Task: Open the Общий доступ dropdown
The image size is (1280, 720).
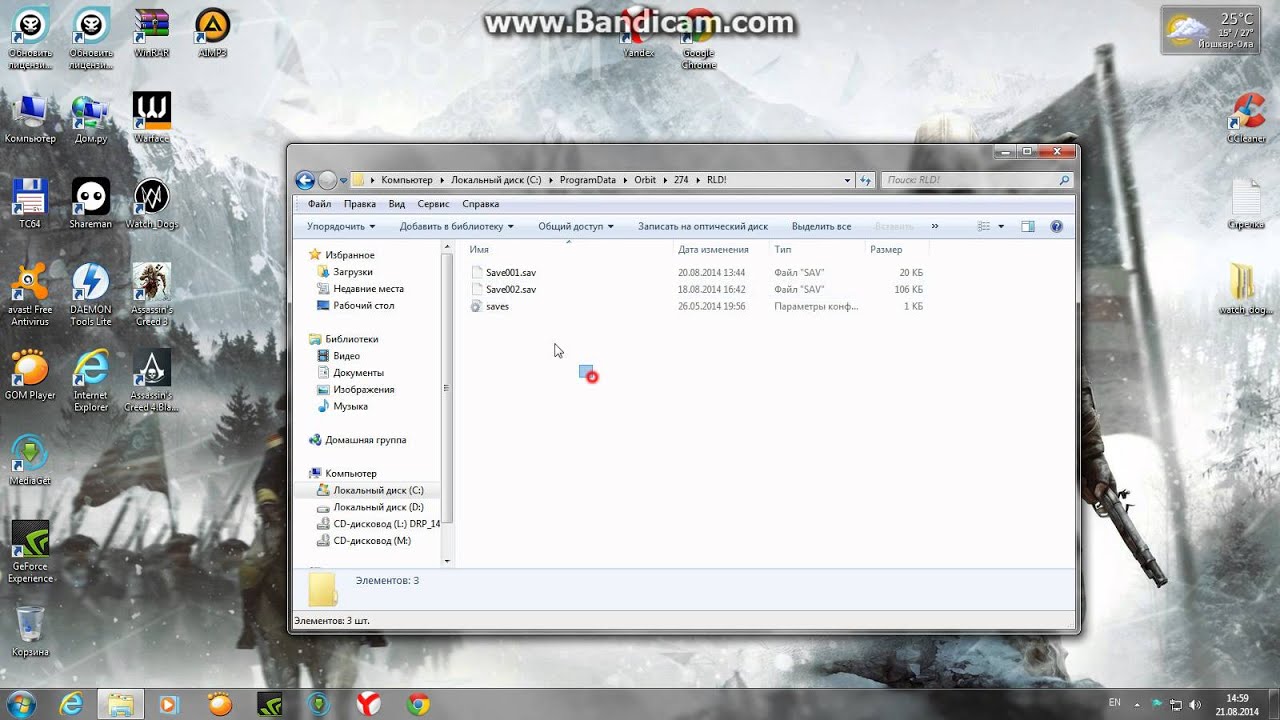Action: click(576, 227)
